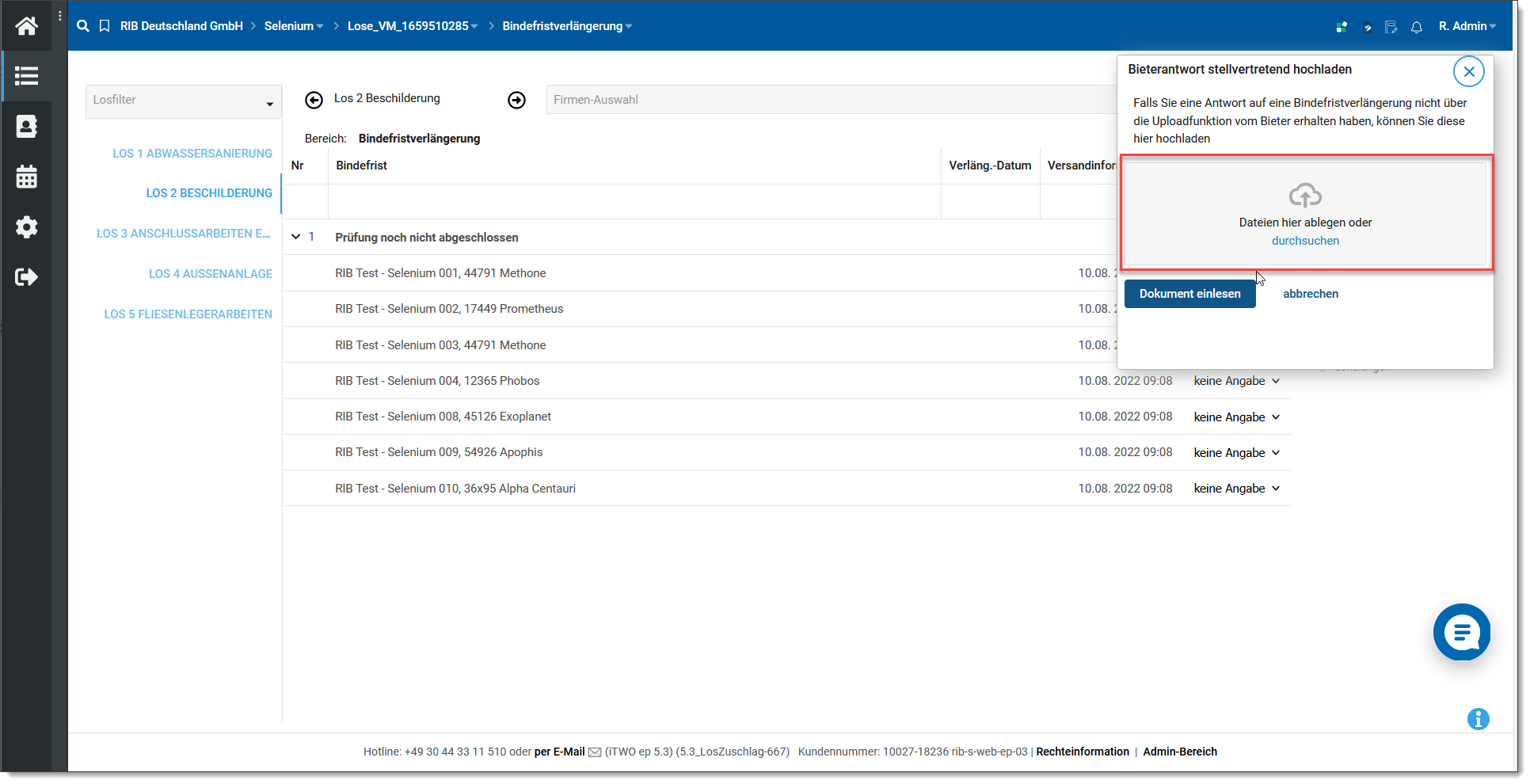The width and height of the screenshot is (1530, 784).
Task: Click the abbrechen link
Action: click(1311, 294)
